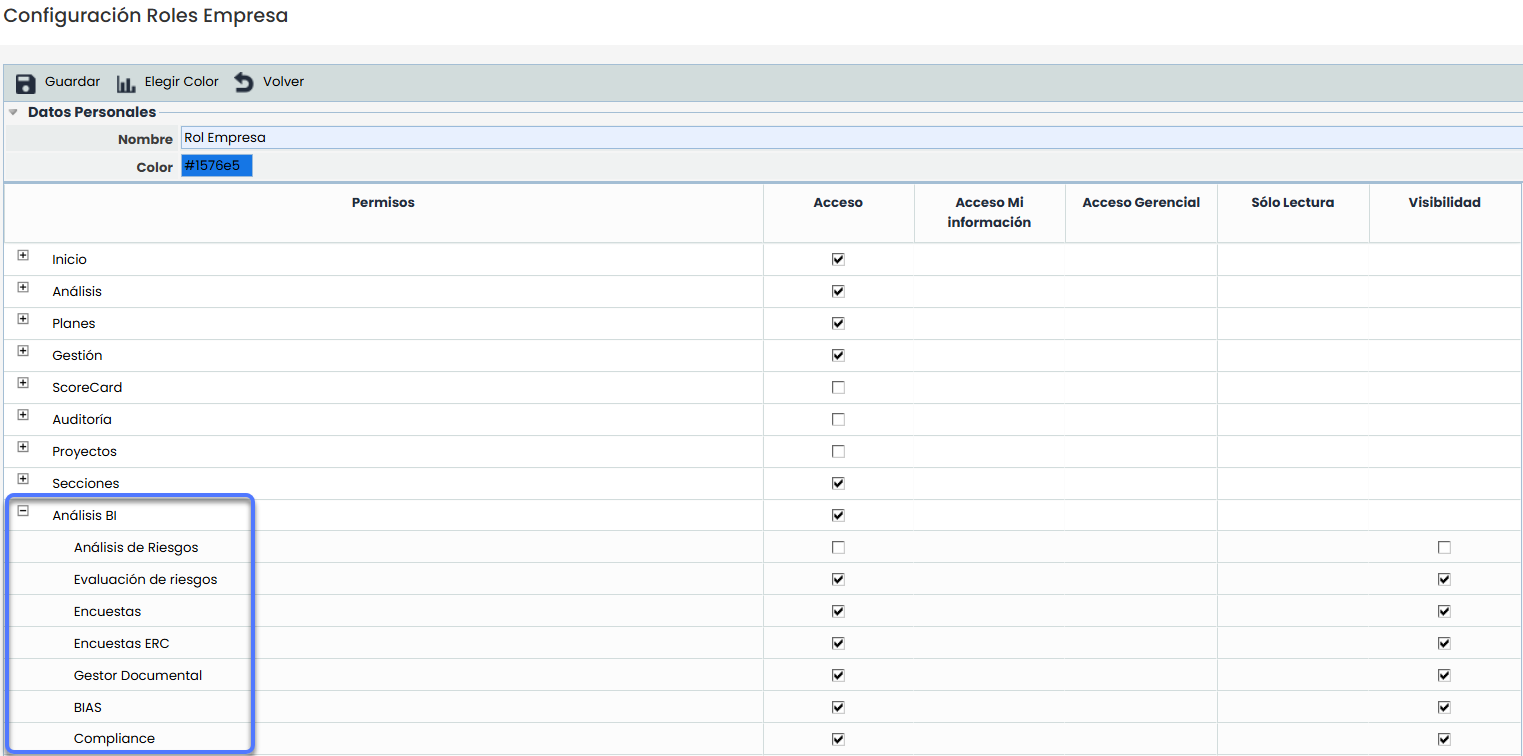The image size is (1523, 756).
Task: Select the Gestor Documental permission row
Action: pyautogui.click(x=138, y=675)
